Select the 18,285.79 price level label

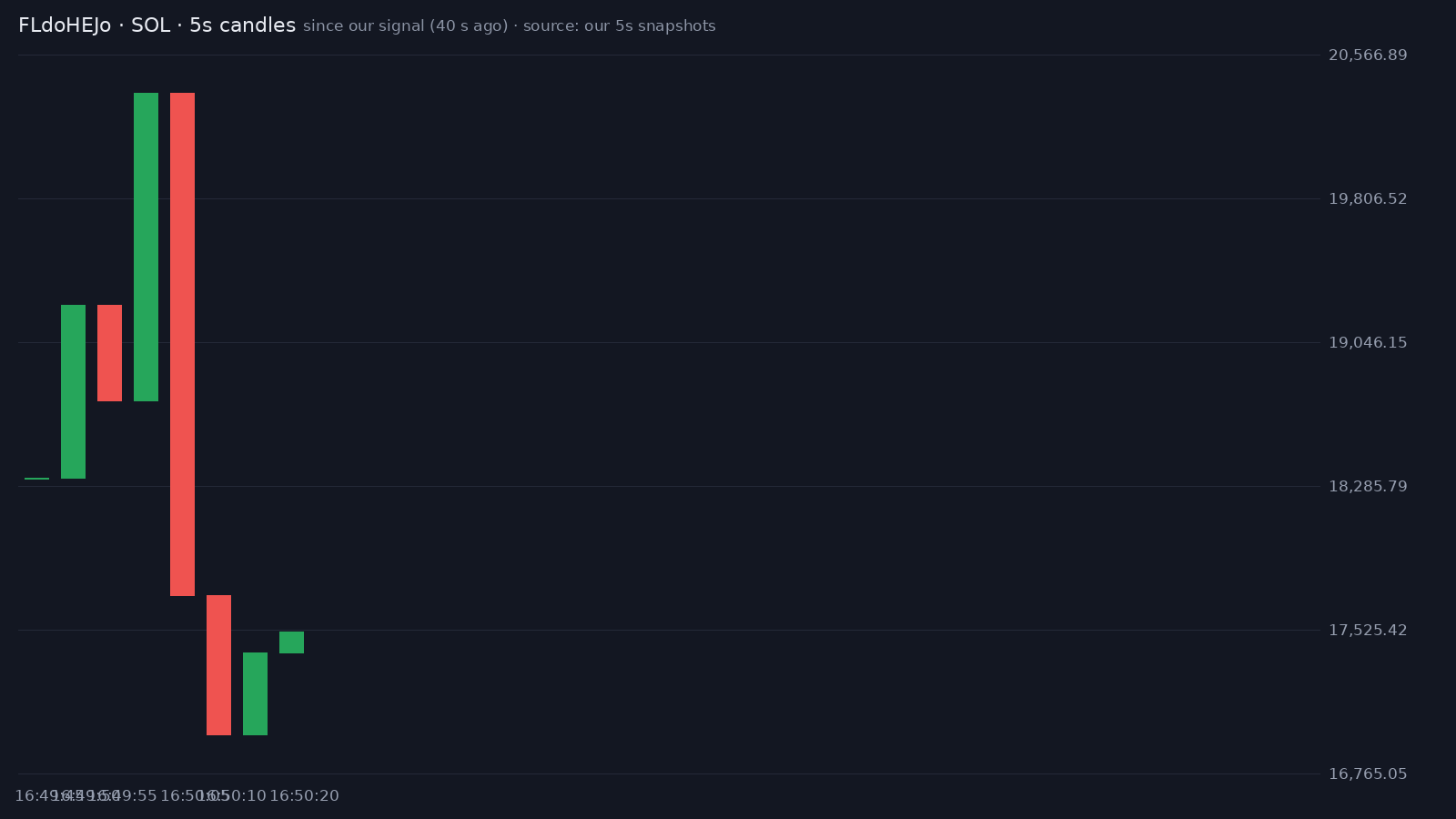tap(1368, 487)
